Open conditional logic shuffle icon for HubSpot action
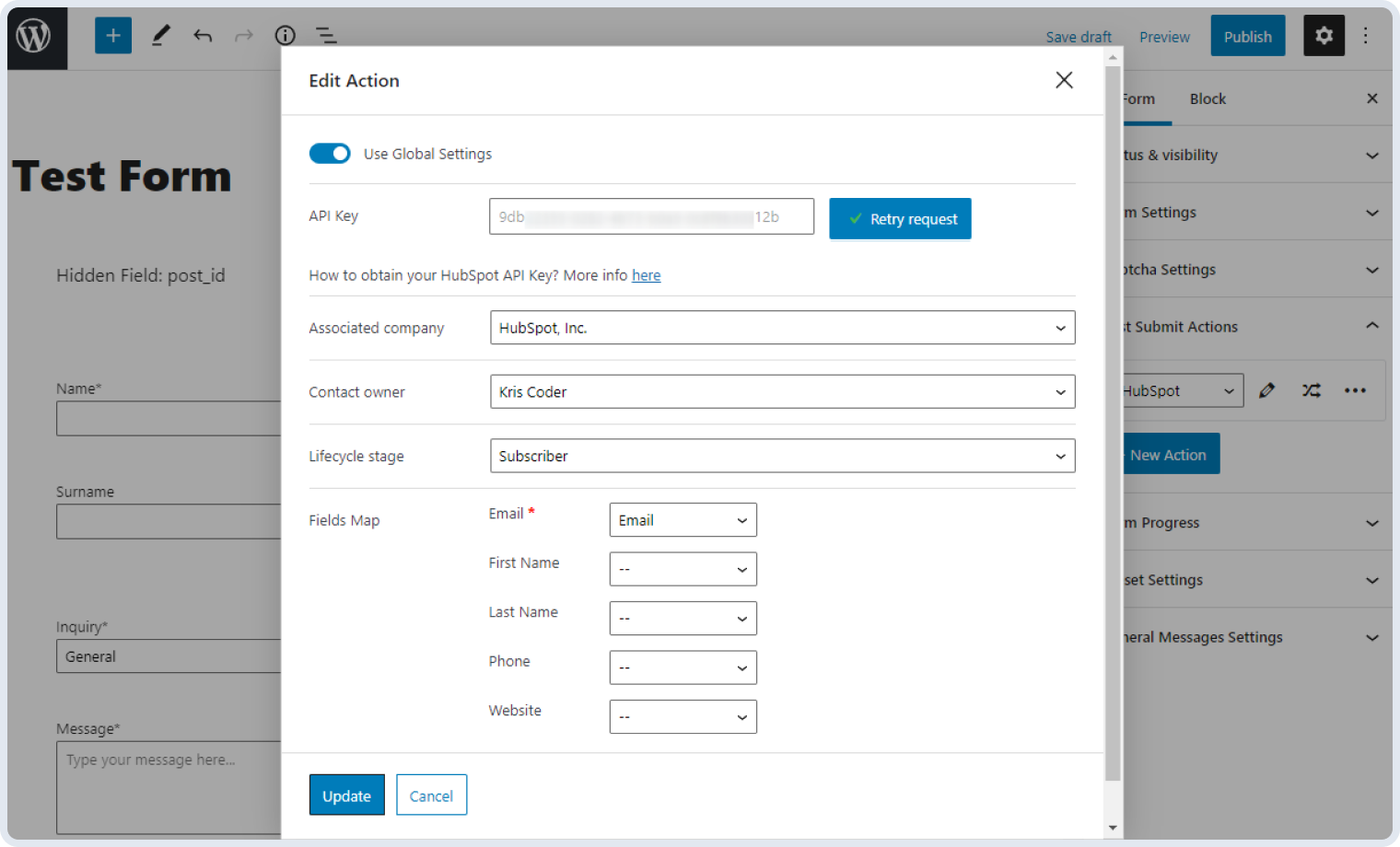 click(1311, 390)
